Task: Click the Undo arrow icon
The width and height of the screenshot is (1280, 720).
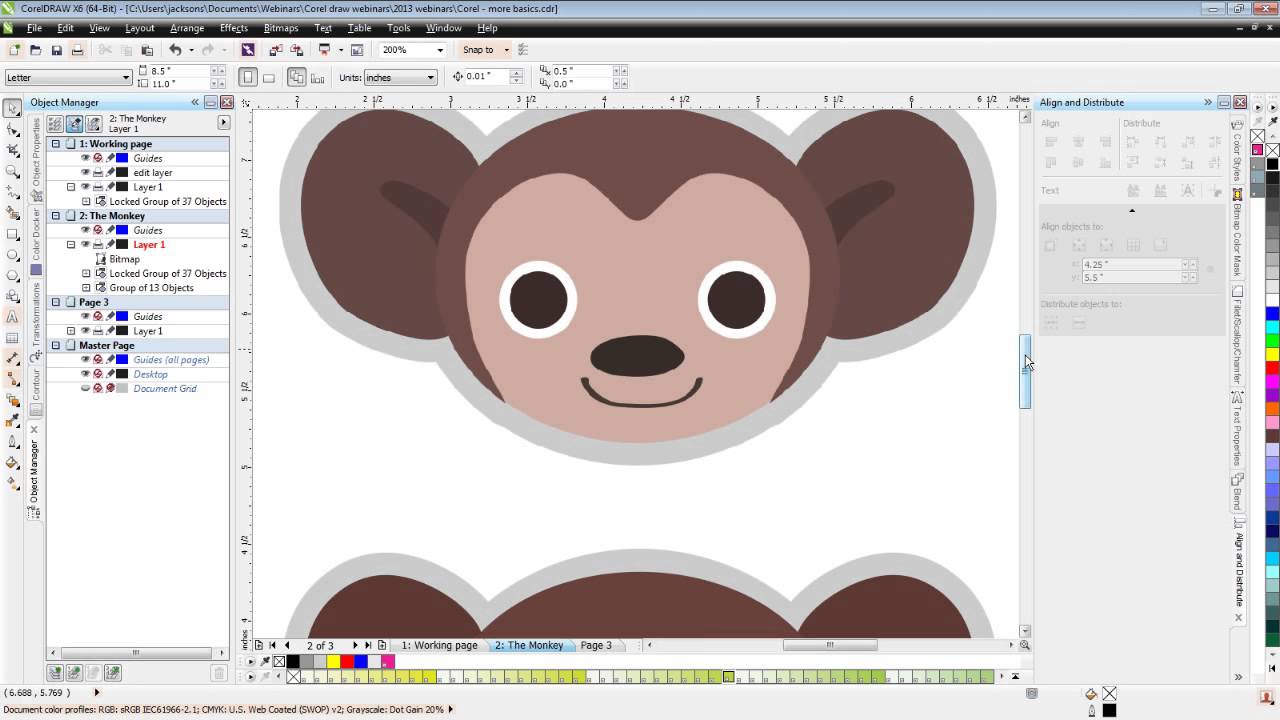Action: coord(175,50)
